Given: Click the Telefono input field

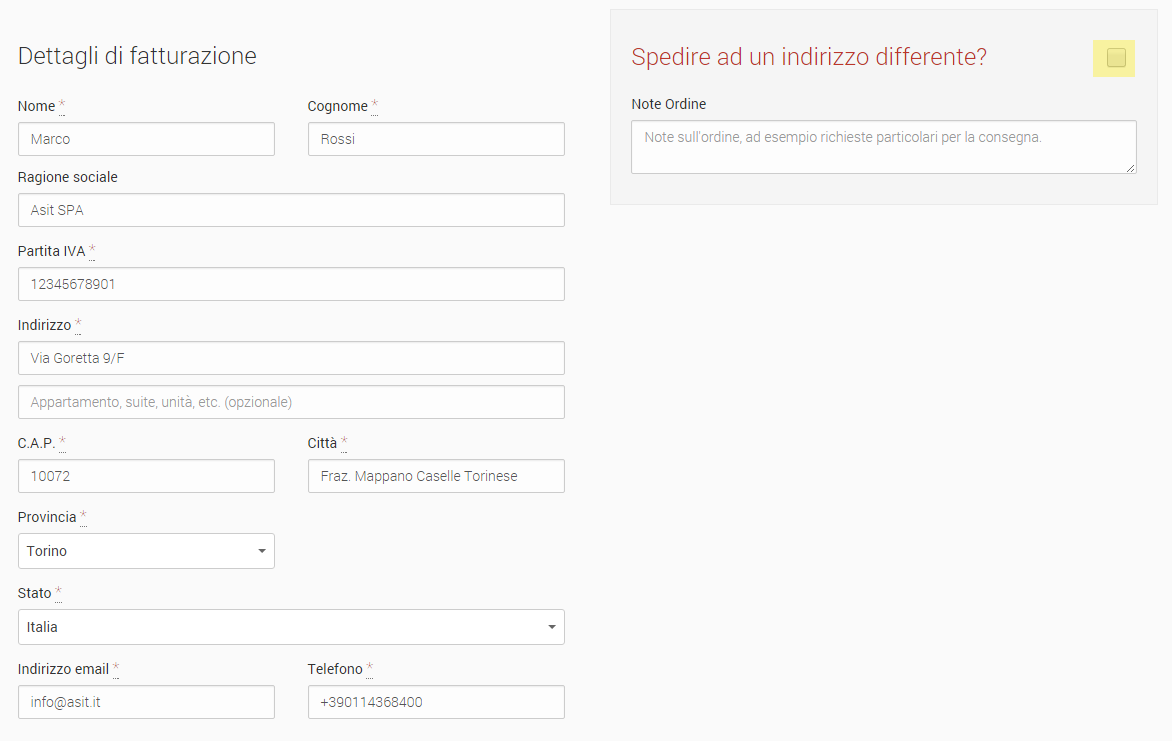Looking at the screenshot, I should 437,702.
